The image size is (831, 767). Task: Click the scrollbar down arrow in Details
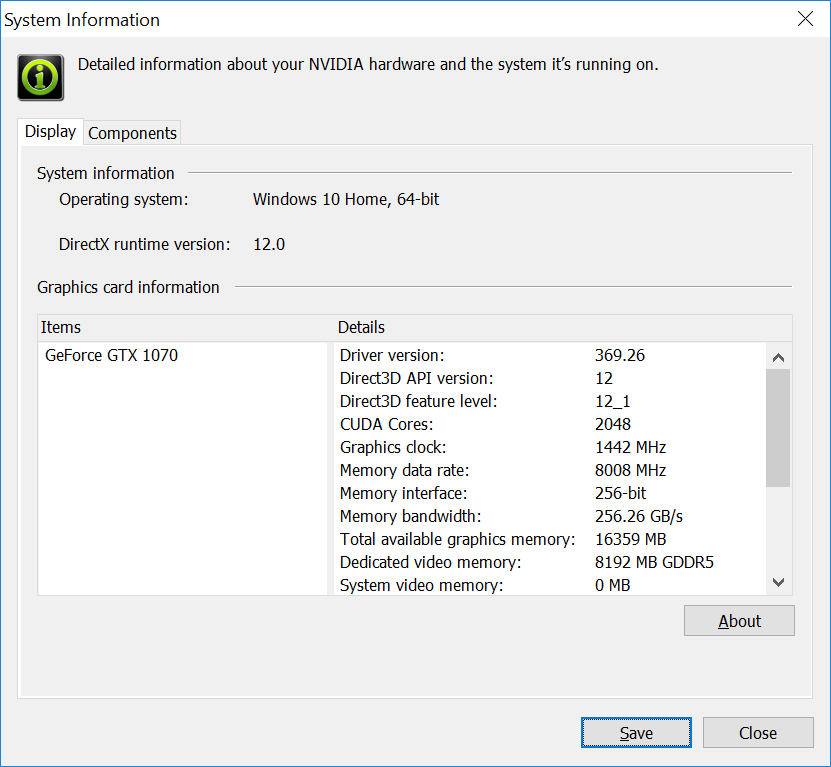[x=778, y=582]
